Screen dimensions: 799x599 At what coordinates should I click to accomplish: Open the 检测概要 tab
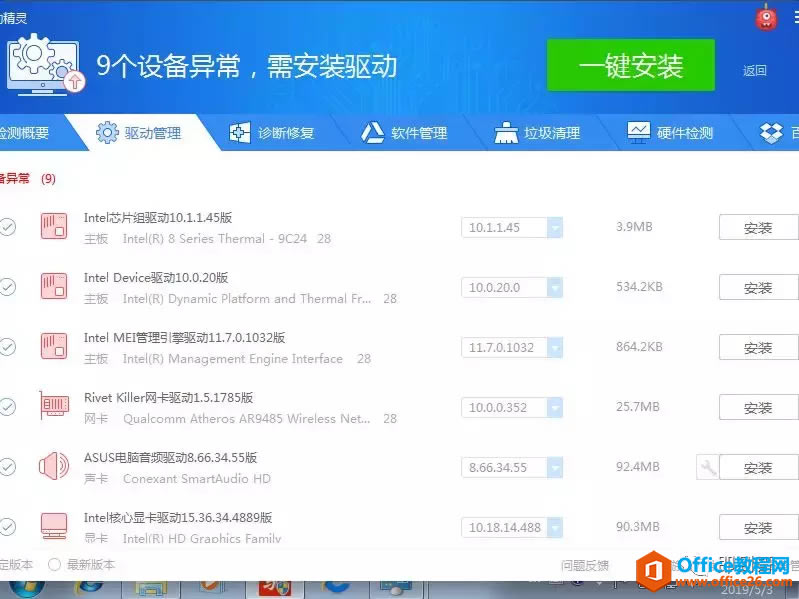[24, 133]
